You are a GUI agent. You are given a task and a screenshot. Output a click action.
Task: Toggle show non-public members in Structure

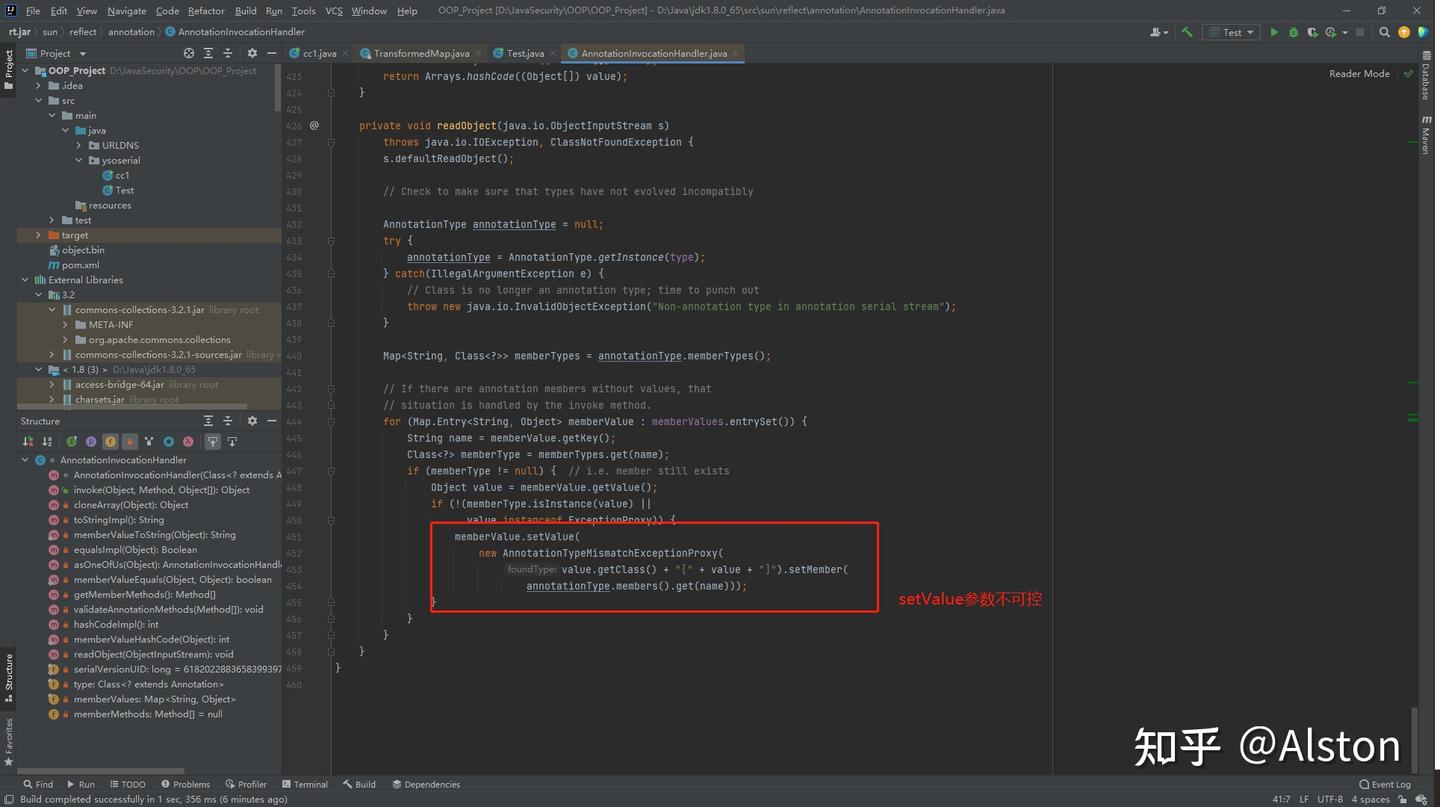pyautogui.click(x=129, y=441)
